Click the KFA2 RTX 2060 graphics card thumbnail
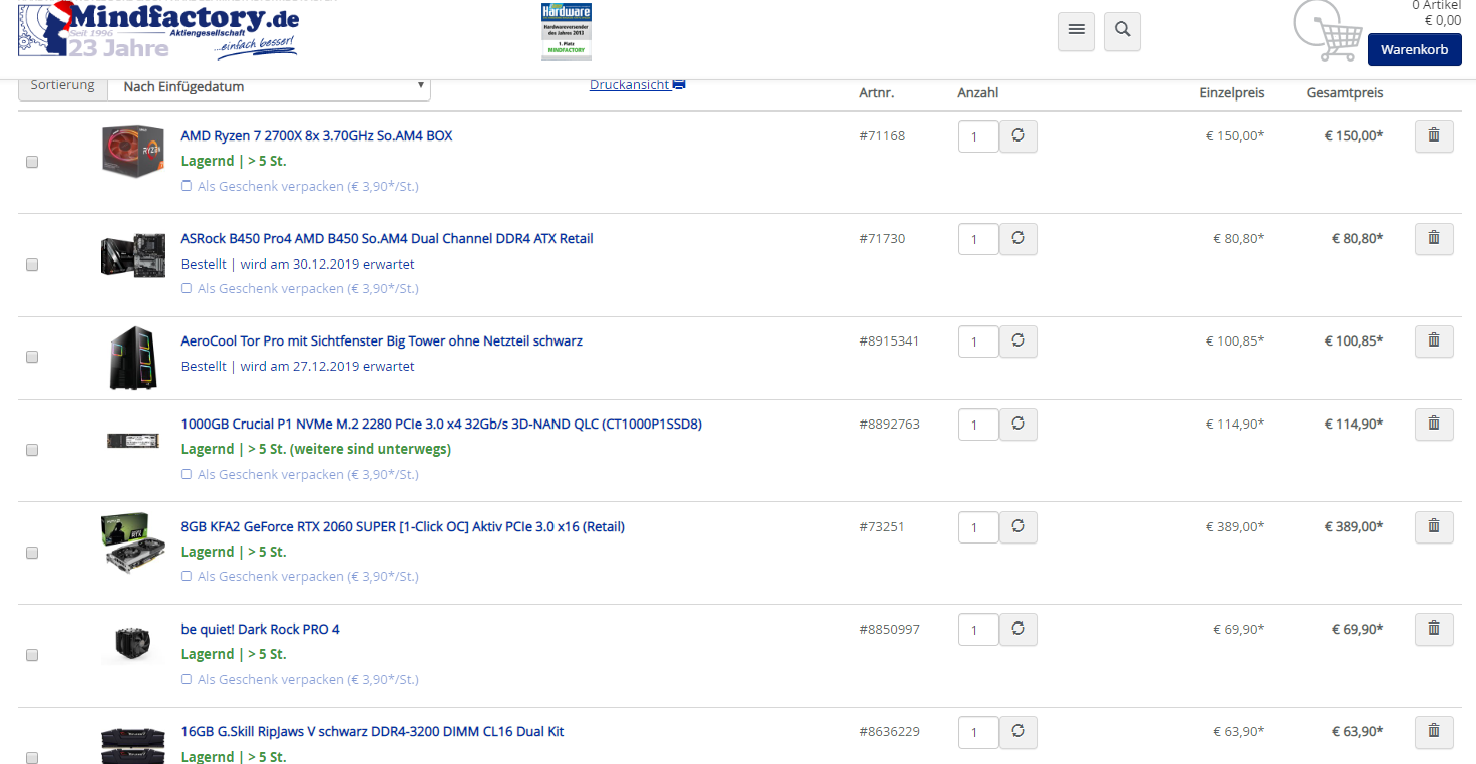The image size is (1476, 764). point(133,543)
